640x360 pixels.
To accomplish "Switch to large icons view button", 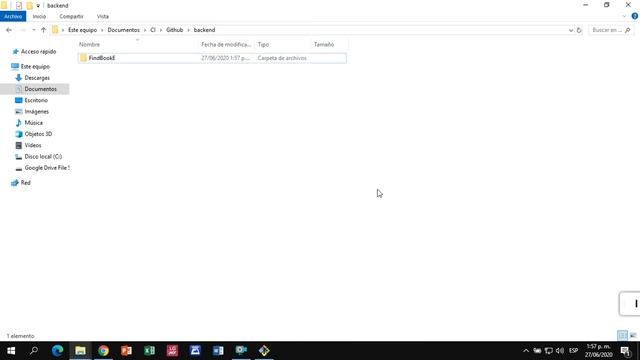I will tap(633, 336).
